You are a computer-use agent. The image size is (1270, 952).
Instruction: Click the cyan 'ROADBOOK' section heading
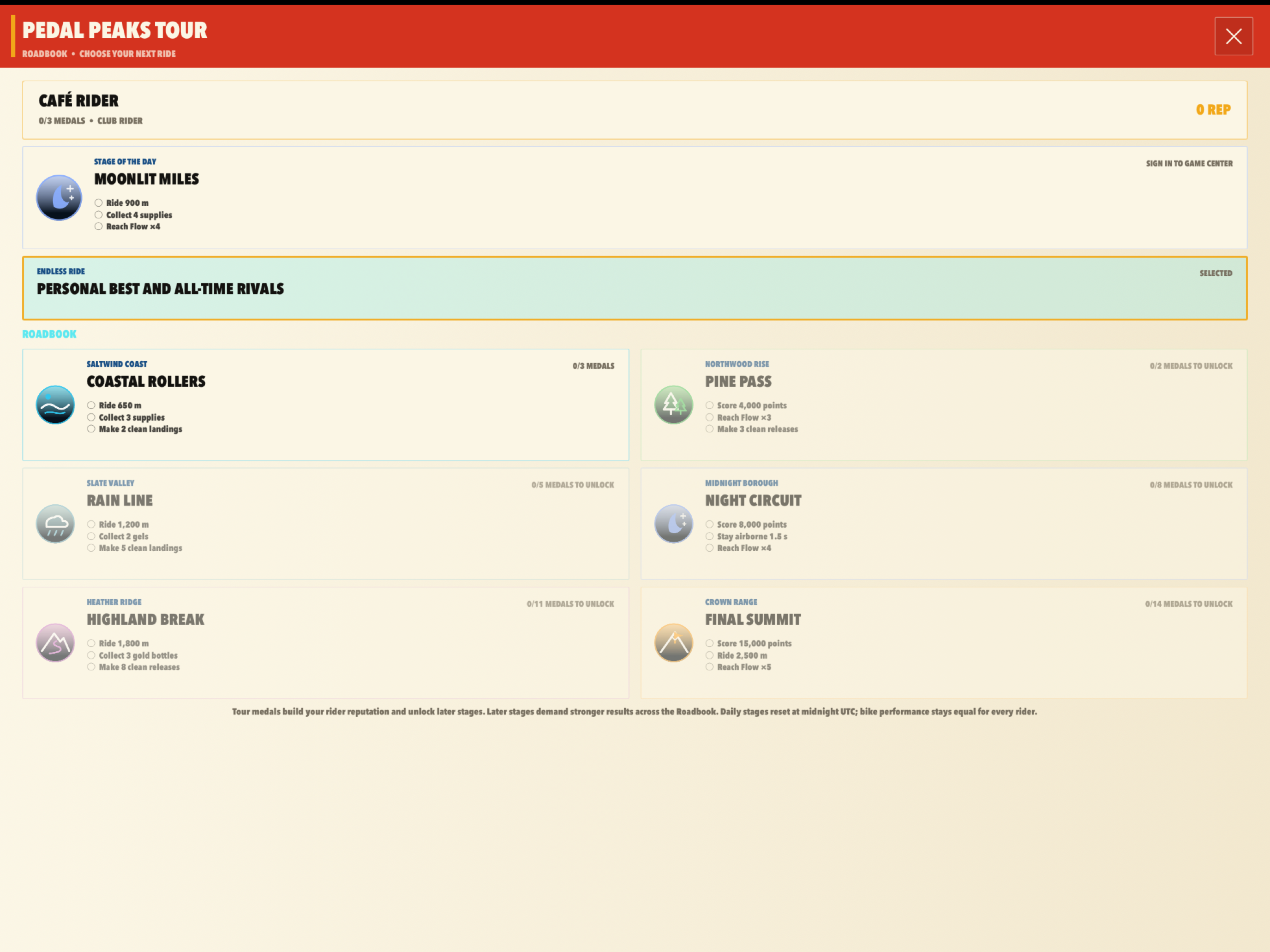point(49,334)
